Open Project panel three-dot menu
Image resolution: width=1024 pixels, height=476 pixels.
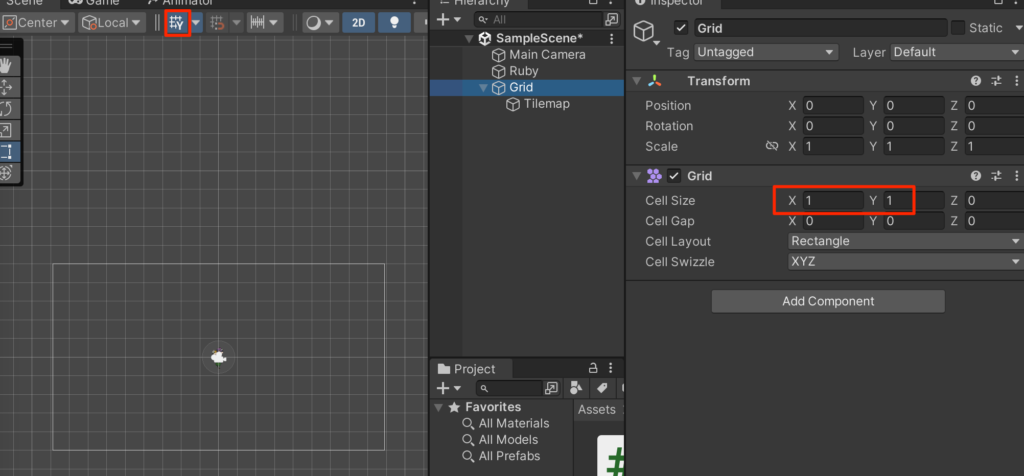[611, 368]
